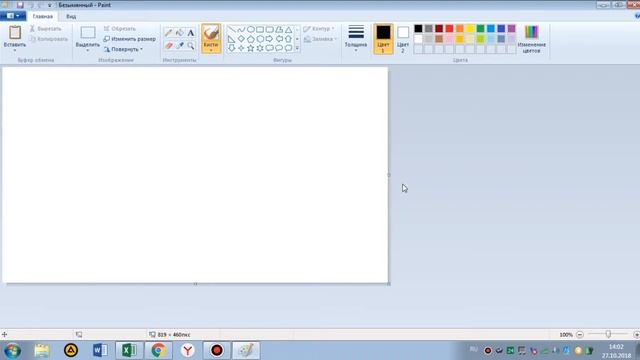
Task: Choose the Hexagon shape
Action: tap(260, 39)
